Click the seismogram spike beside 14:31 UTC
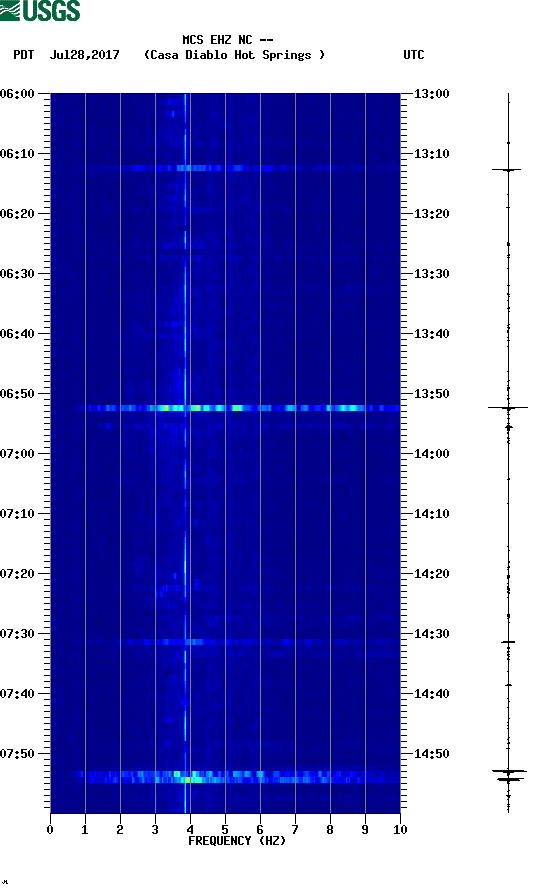 (508, 642)
